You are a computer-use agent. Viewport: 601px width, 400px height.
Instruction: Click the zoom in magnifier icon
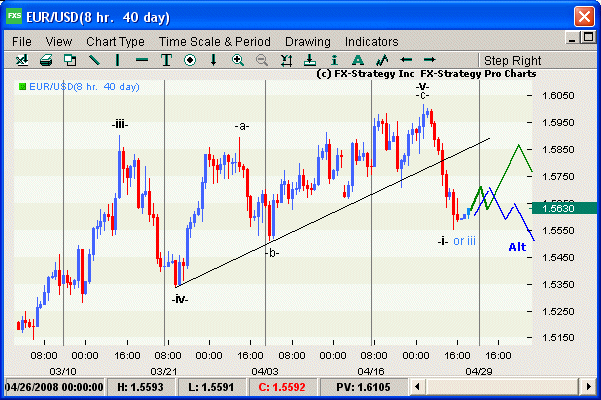pyautogui.click(x=238, y=60)
